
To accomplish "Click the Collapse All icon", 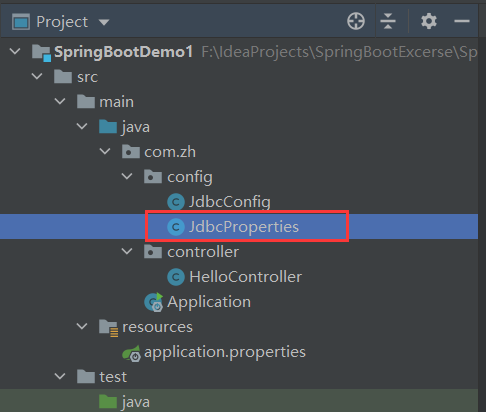I will pyautogui.click(x=388, y=22).
